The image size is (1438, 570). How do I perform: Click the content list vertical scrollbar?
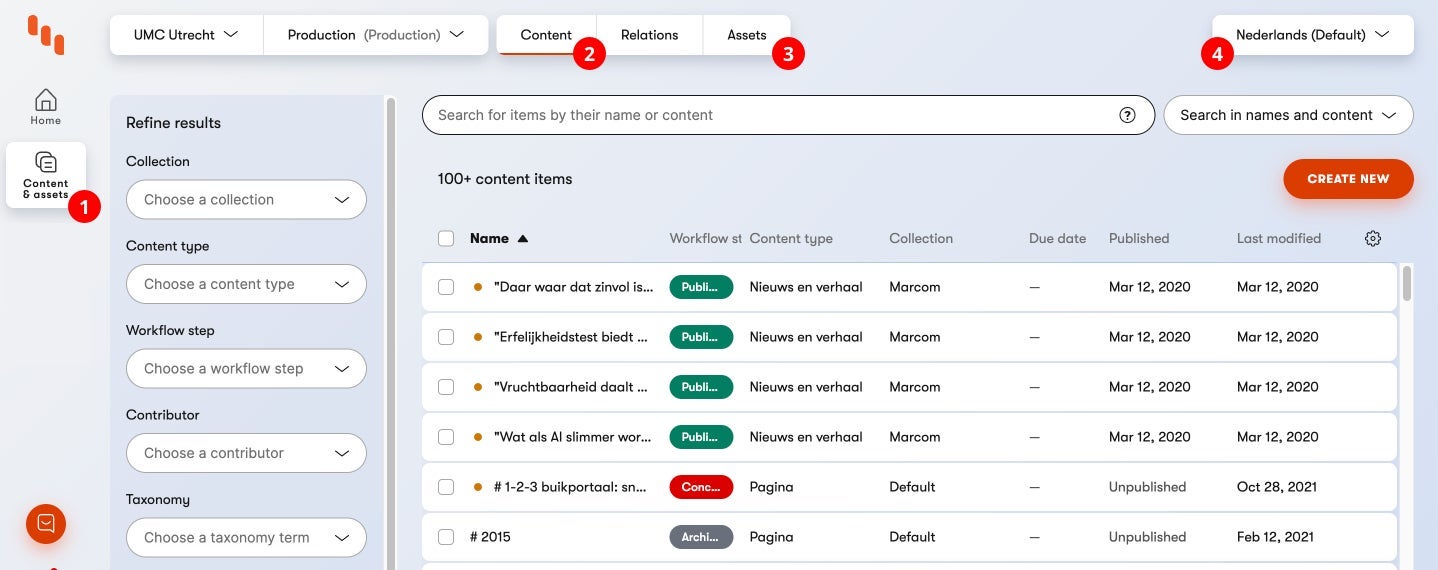[1407, 283]
